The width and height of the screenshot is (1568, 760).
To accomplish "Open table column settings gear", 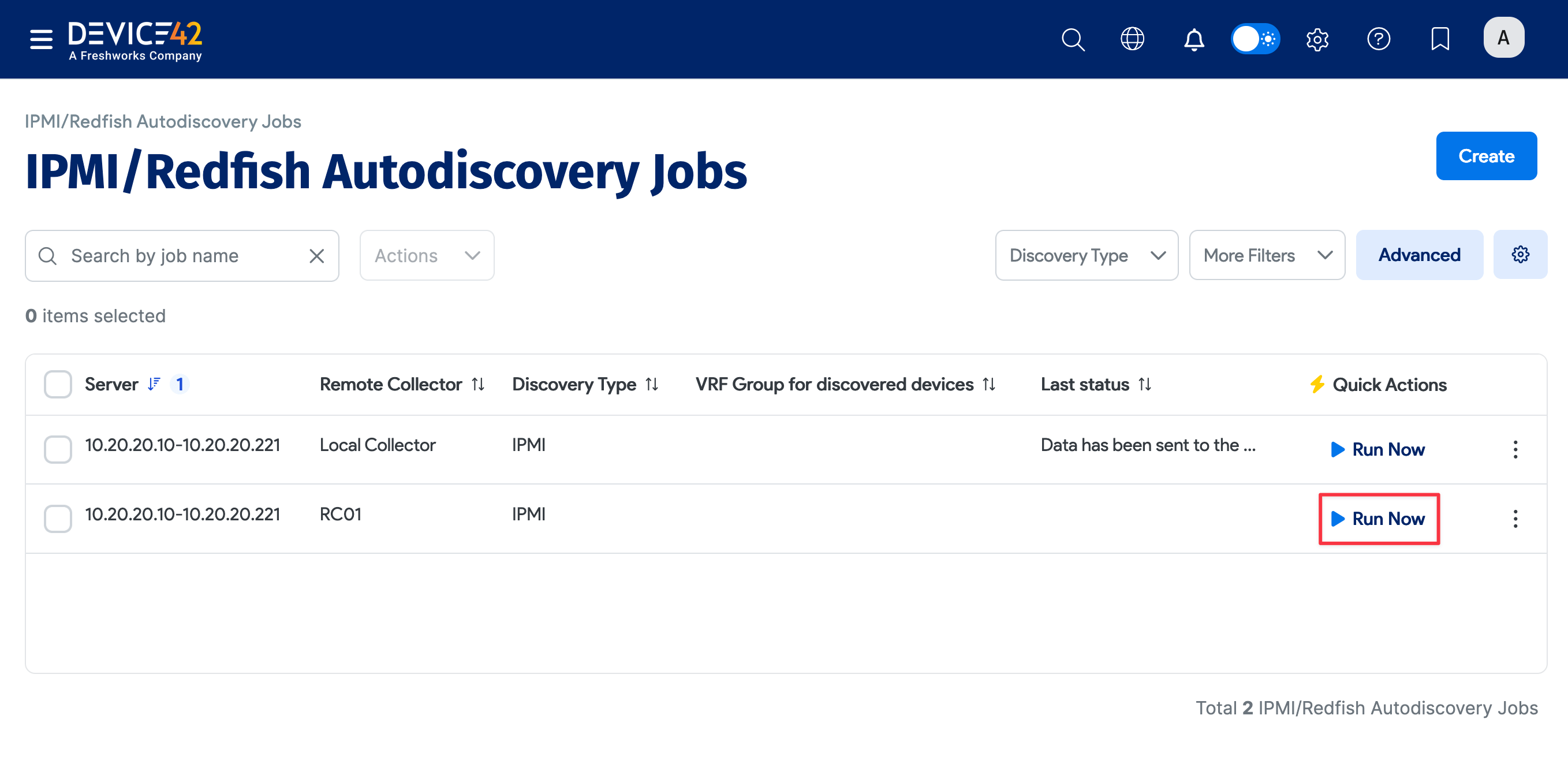I will pyautogui.click(x=1520, y=255).
